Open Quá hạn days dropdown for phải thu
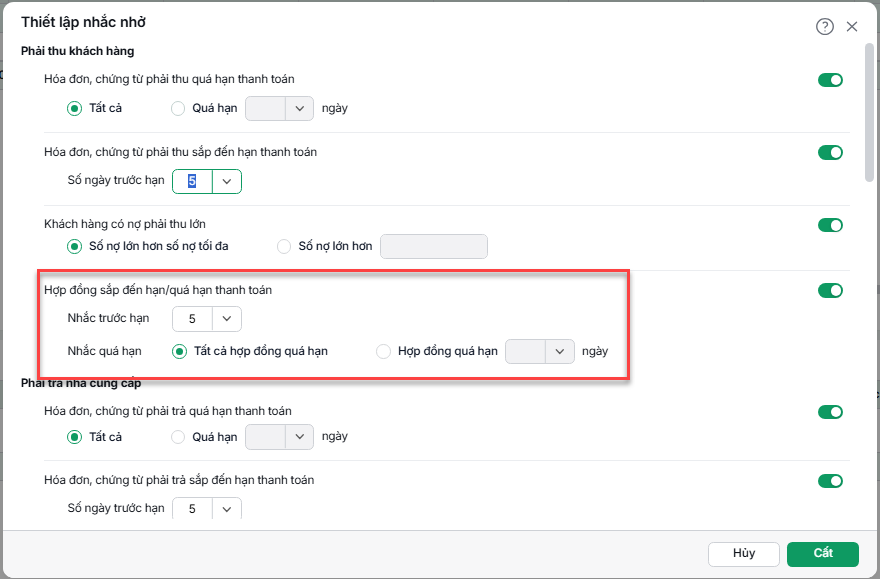Screen dimensions: 880x579 [299, 109]
